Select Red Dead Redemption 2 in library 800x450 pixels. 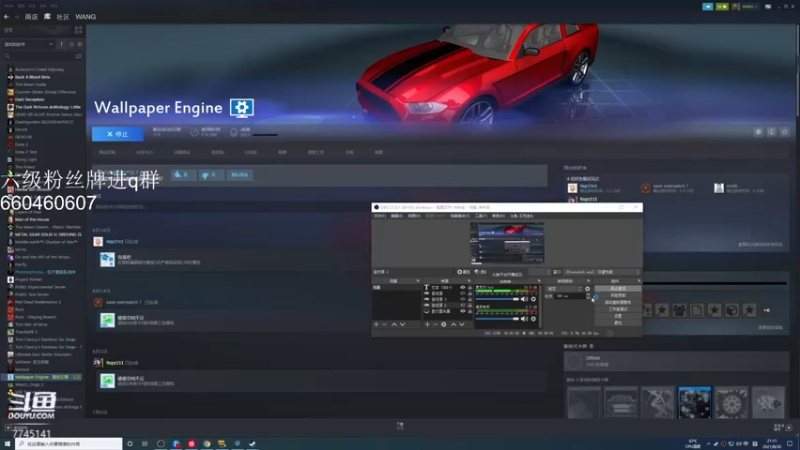38,302
